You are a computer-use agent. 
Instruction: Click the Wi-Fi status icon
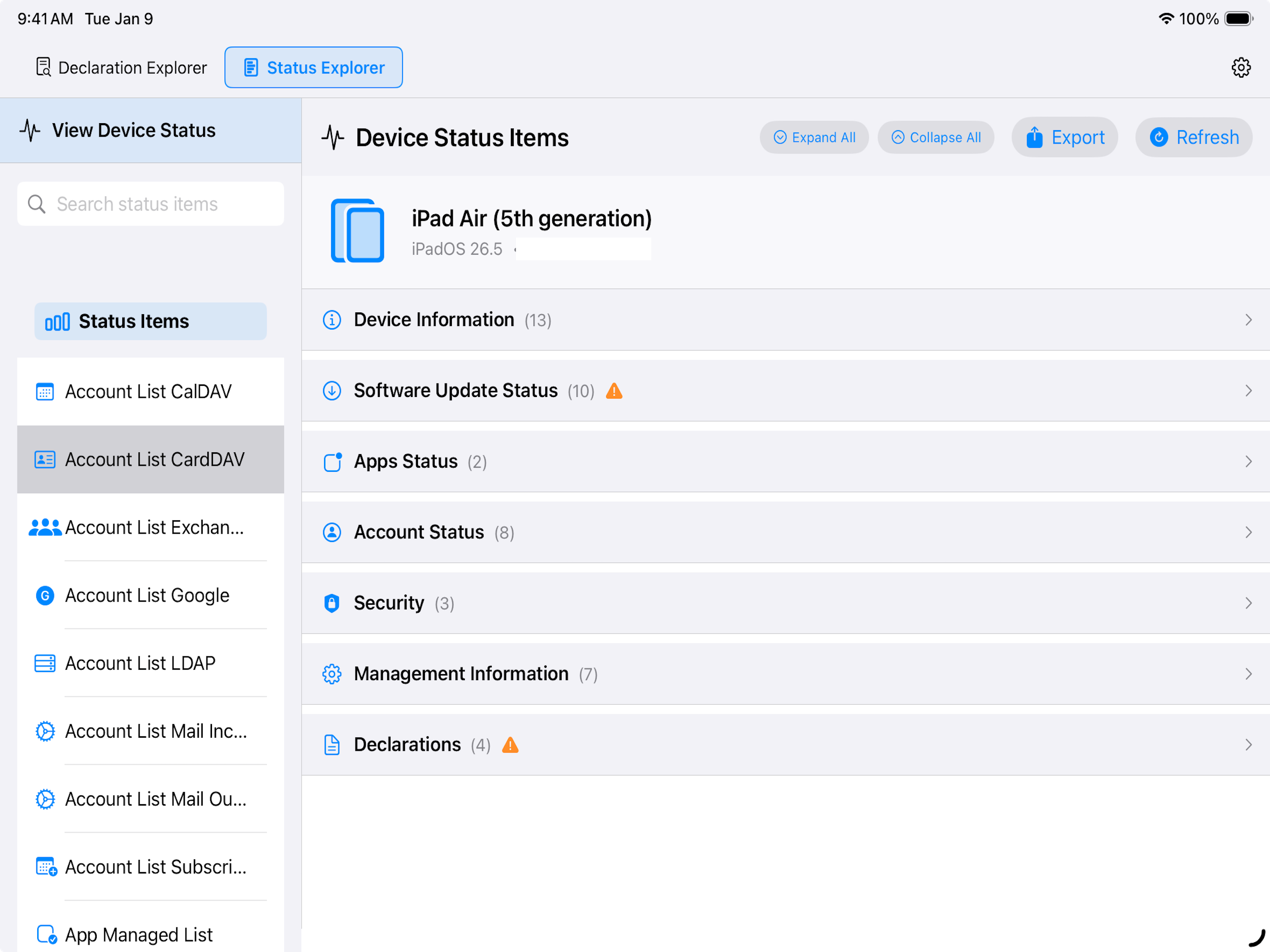point(1165,19)
